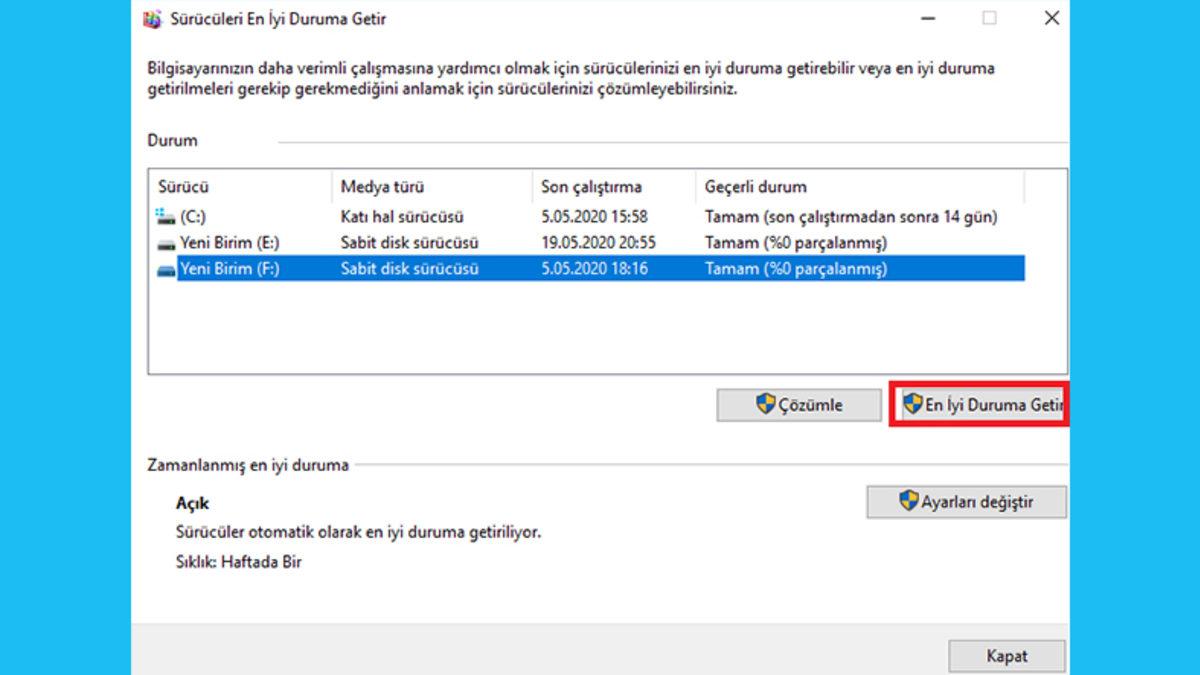This screenshot has width=1200, height=675.
Task: Click the defragment program icon in the title bar
Action: [150, 18]
